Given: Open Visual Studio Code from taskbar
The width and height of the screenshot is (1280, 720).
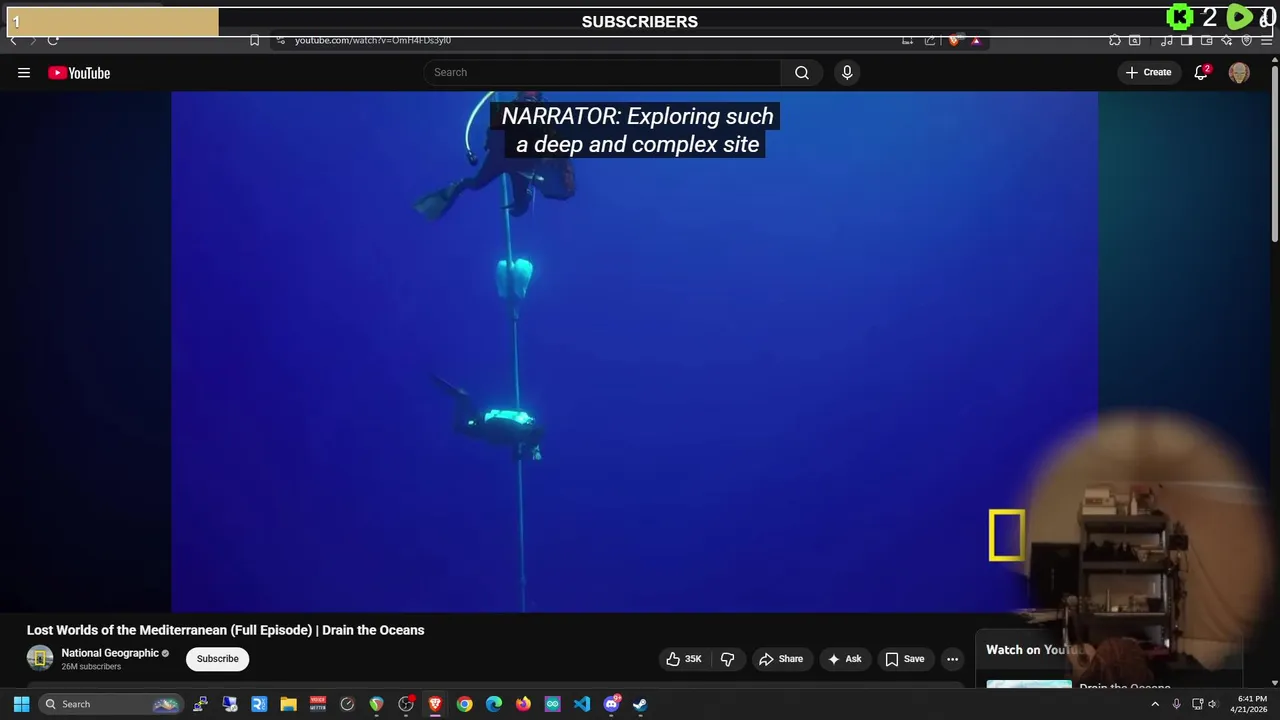Looking at the screenshot, I should (582, 704).
